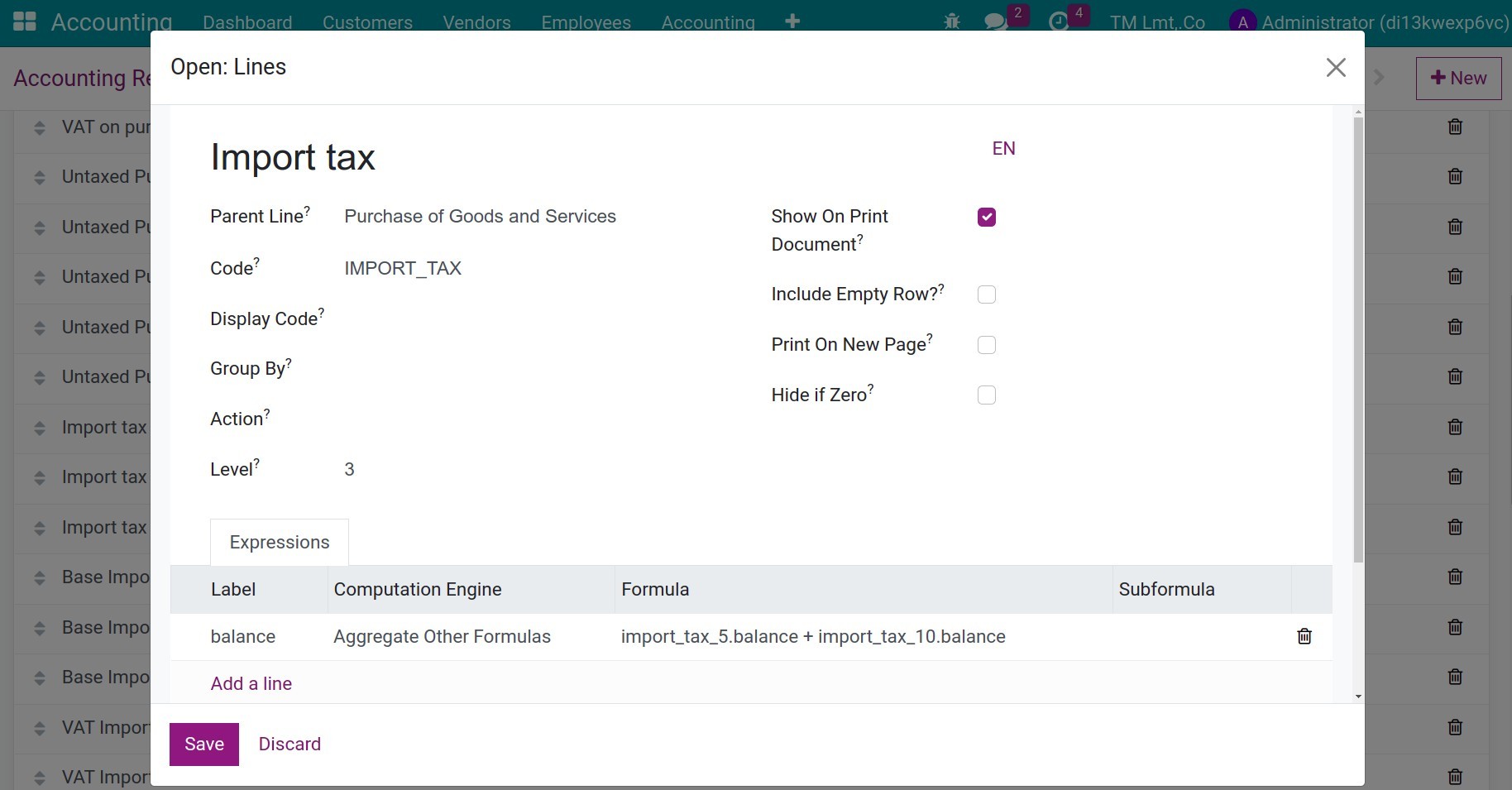
Task: Click trash icon for VAT on purchase row
Action: [1455, 127]
